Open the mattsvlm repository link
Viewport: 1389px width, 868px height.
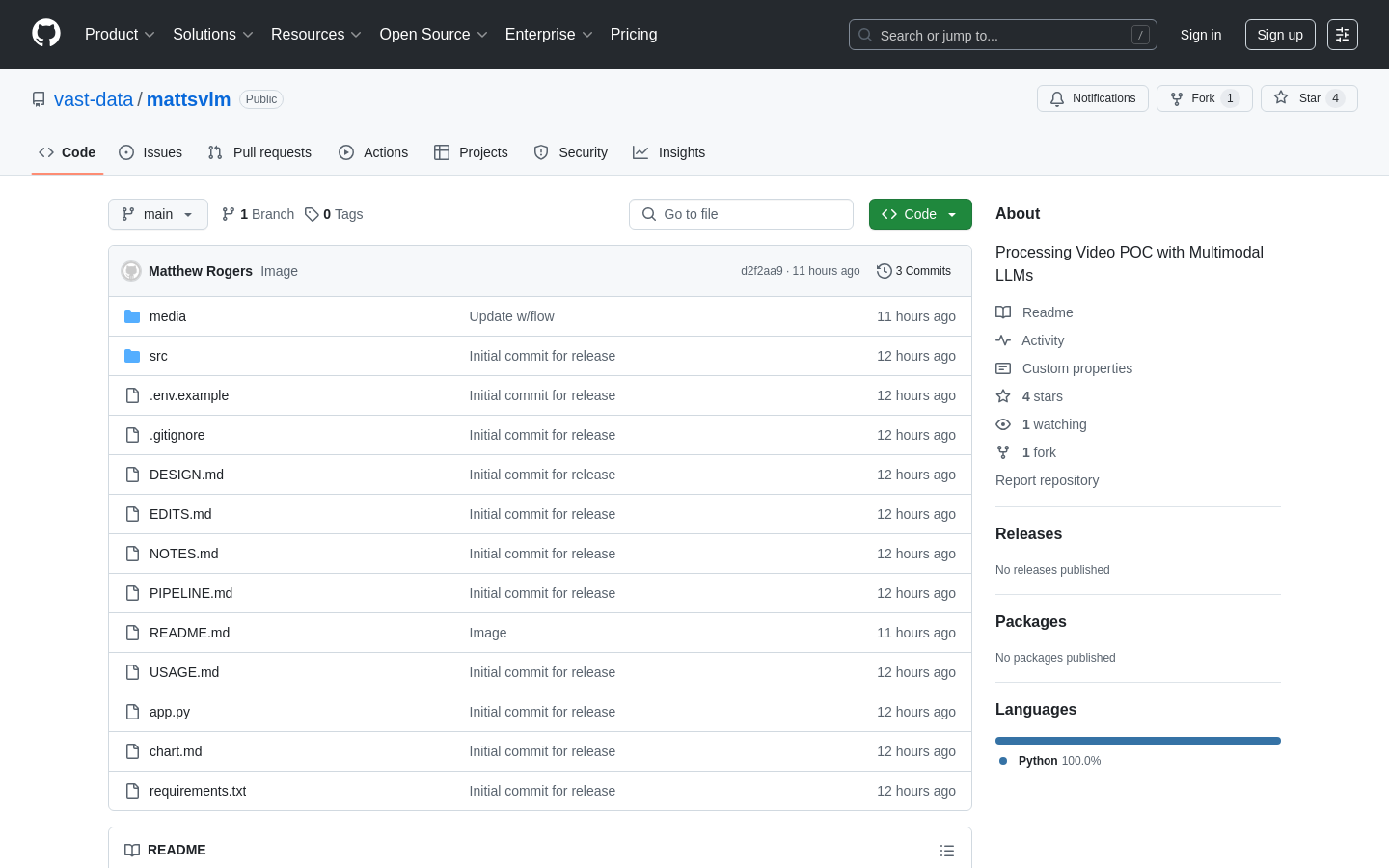click(188, 99)
